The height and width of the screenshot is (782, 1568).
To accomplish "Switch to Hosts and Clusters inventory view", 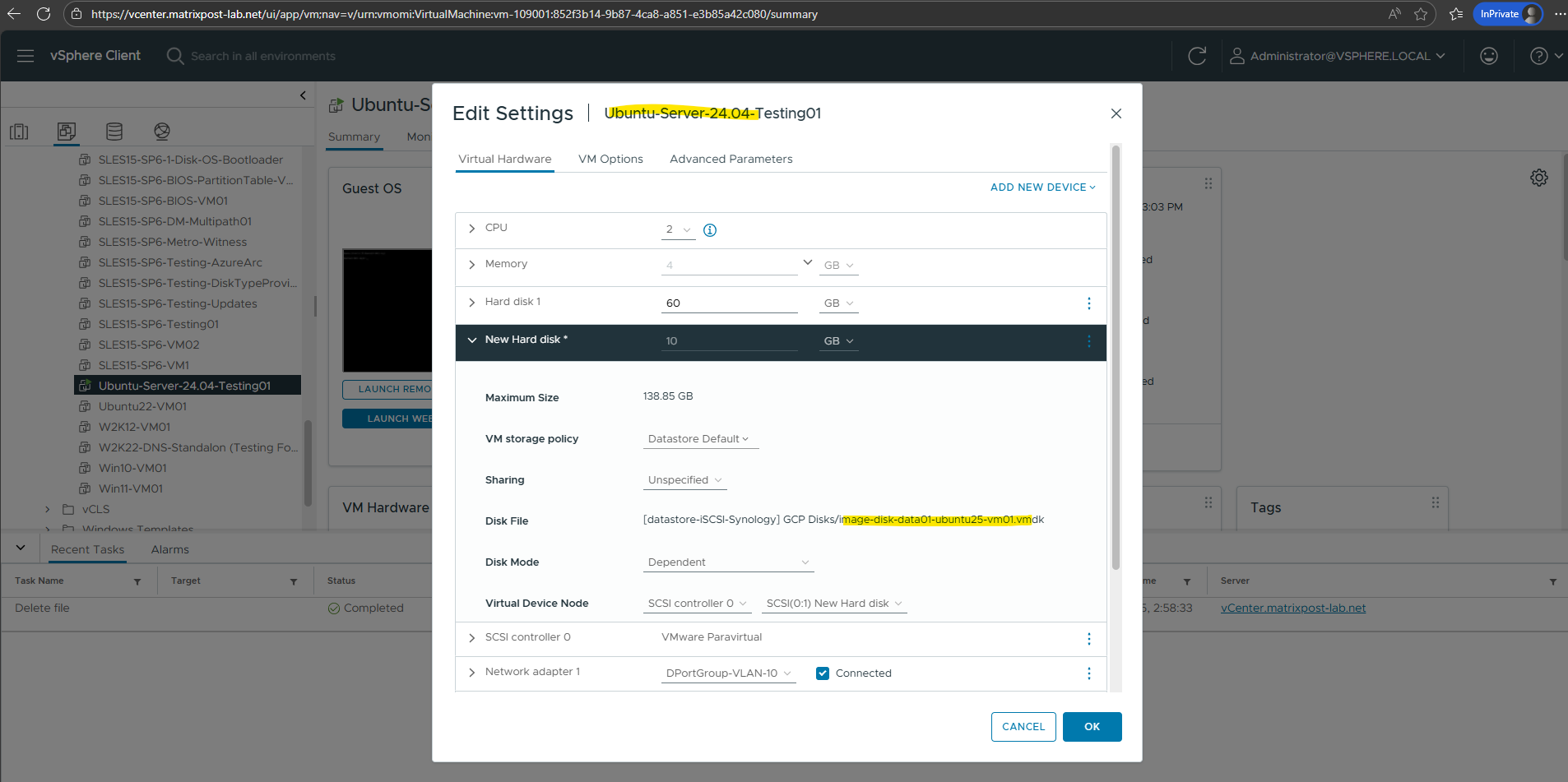I will point(19,132).
